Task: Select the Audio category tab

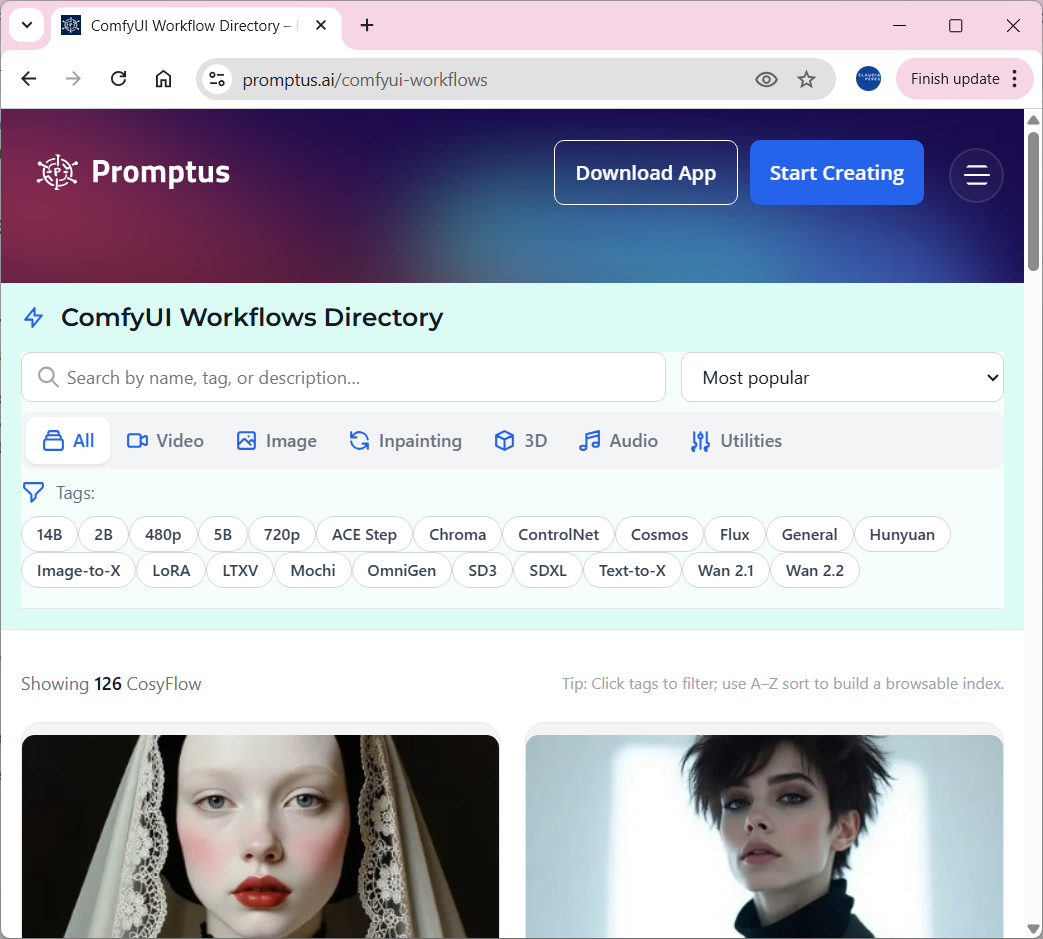Action: point(618,440)
